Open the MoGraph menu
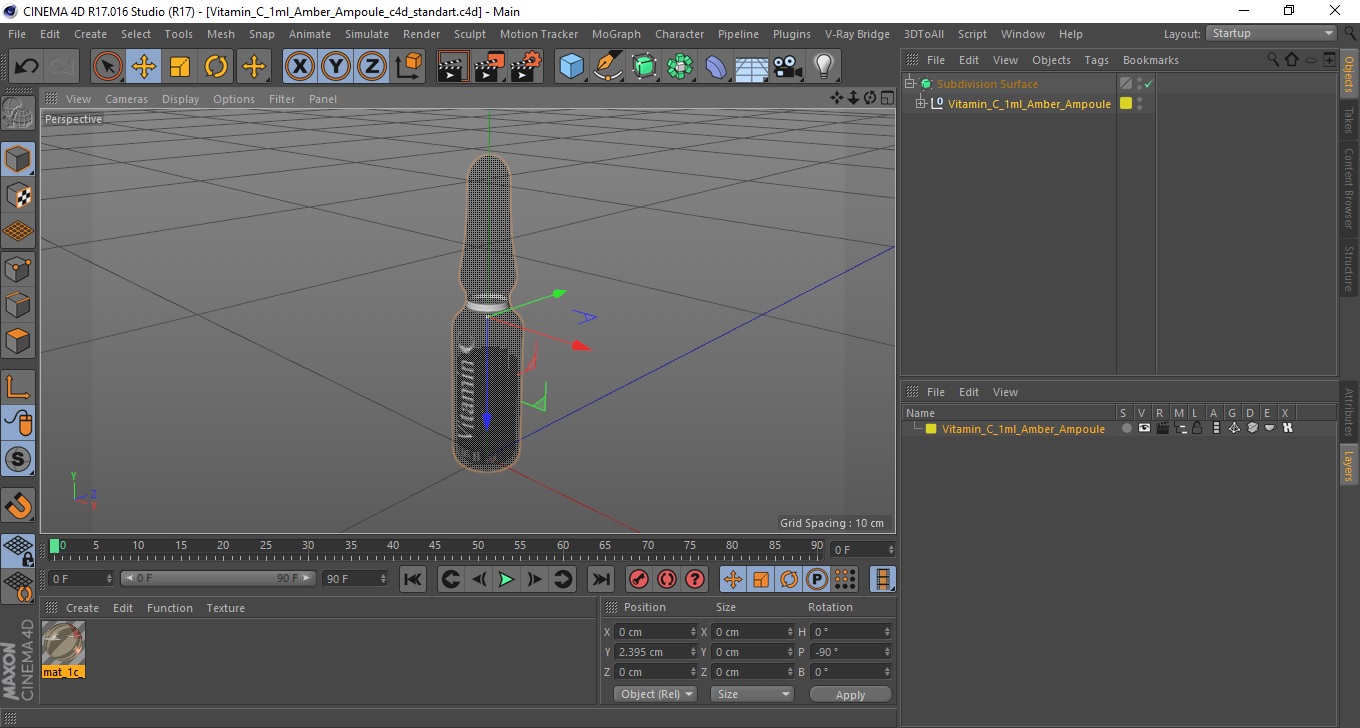Screen dimensions: 1360x728 (616, 34)
